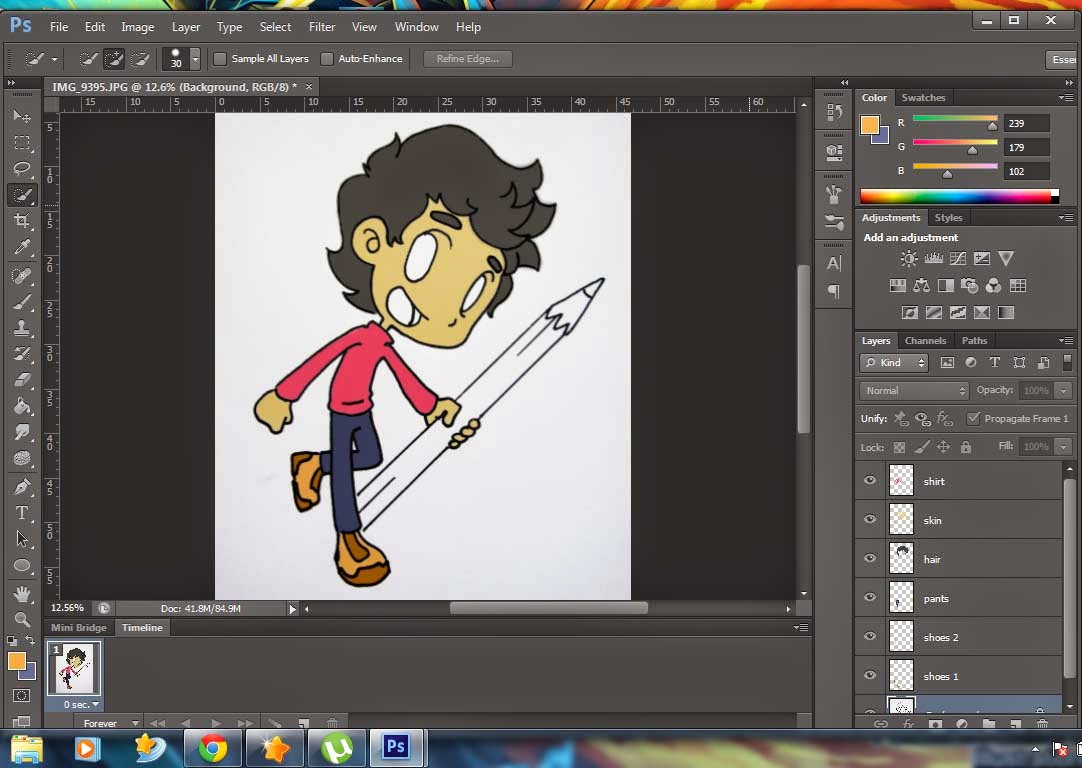Open the Kind layer filter dropdown
Viewport: 1082px width, 768px height.
(894, 362)
